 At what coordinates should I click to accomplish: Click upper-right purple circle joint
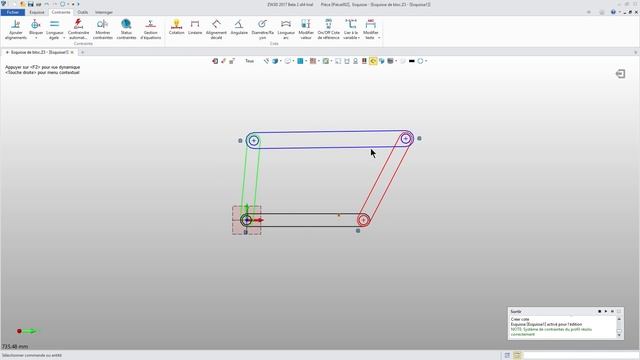405,139
